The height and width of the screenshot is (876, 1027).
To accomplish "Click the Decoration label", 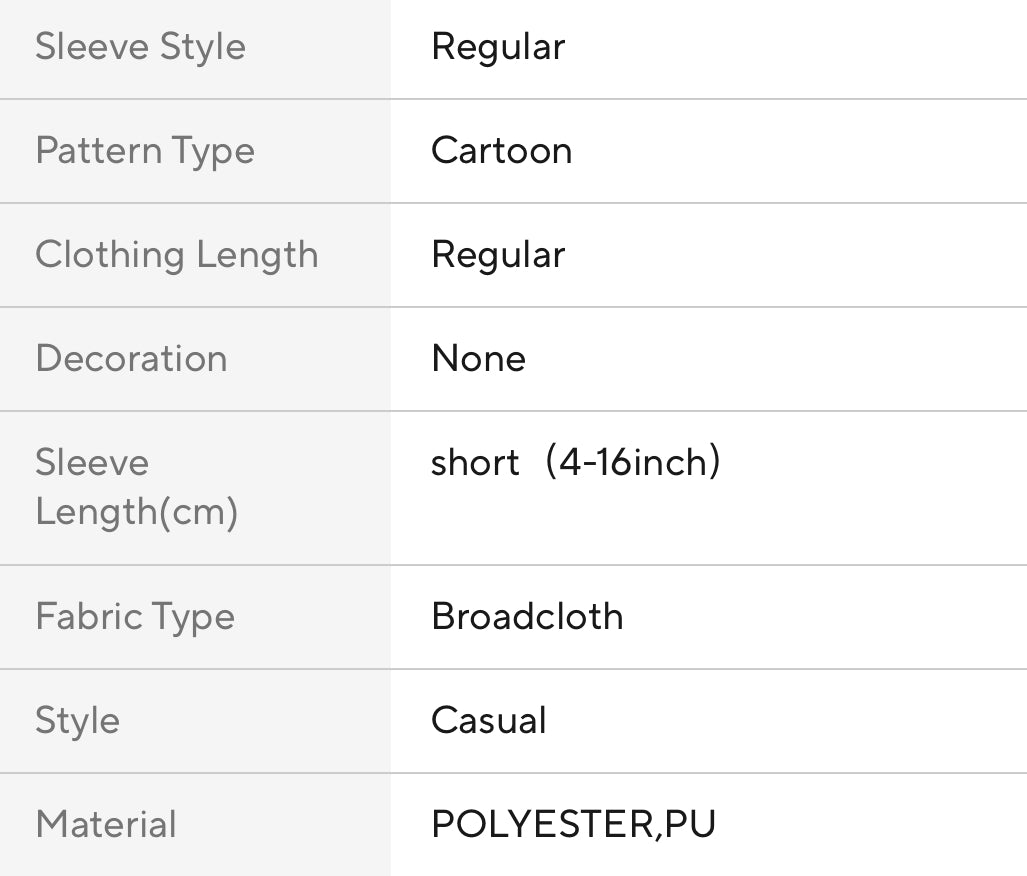I will point(131,359).
